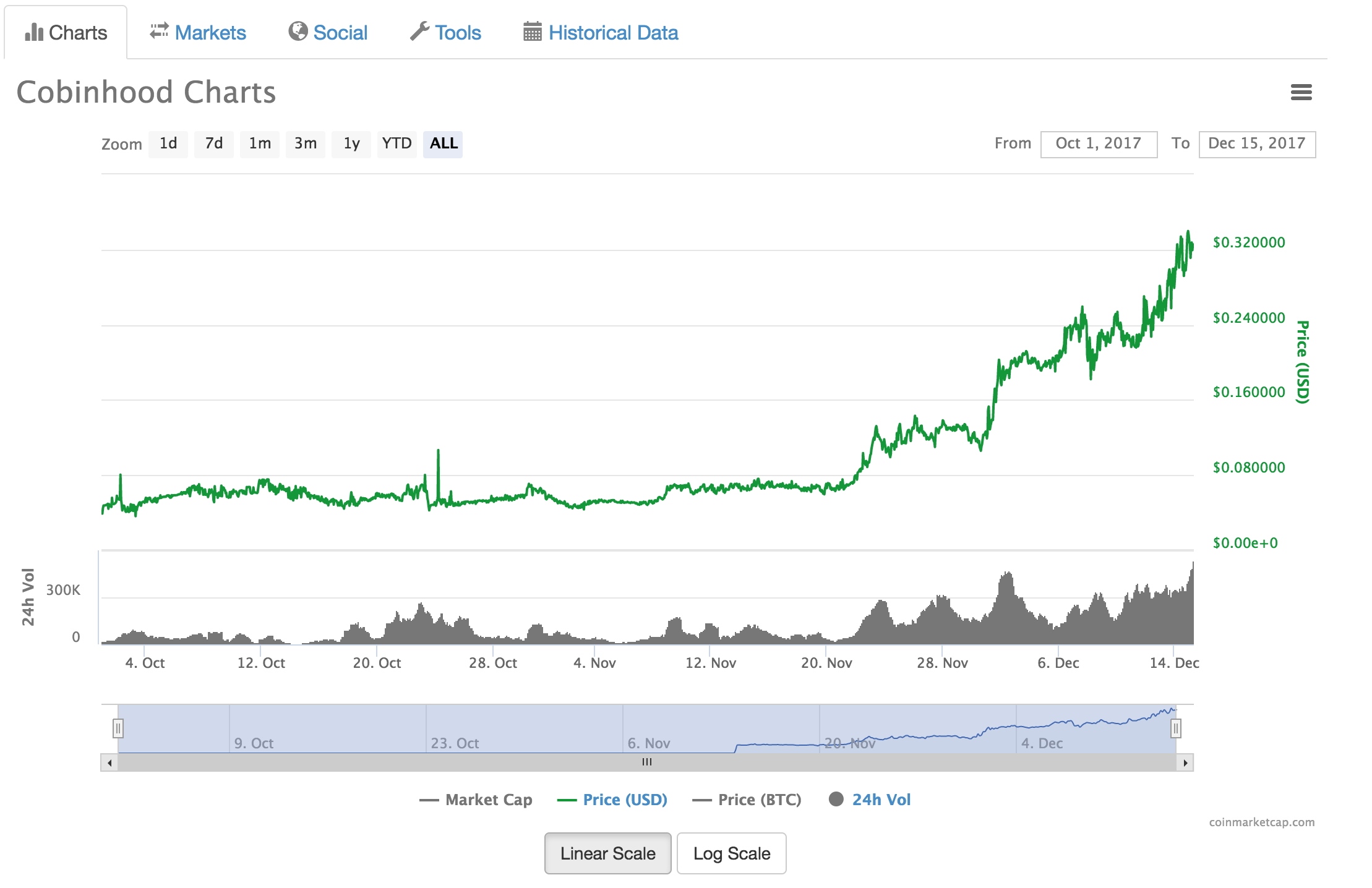1372x888 pixels.
Task: Set zoom range to 3m
Action: (x=306, y=144)
